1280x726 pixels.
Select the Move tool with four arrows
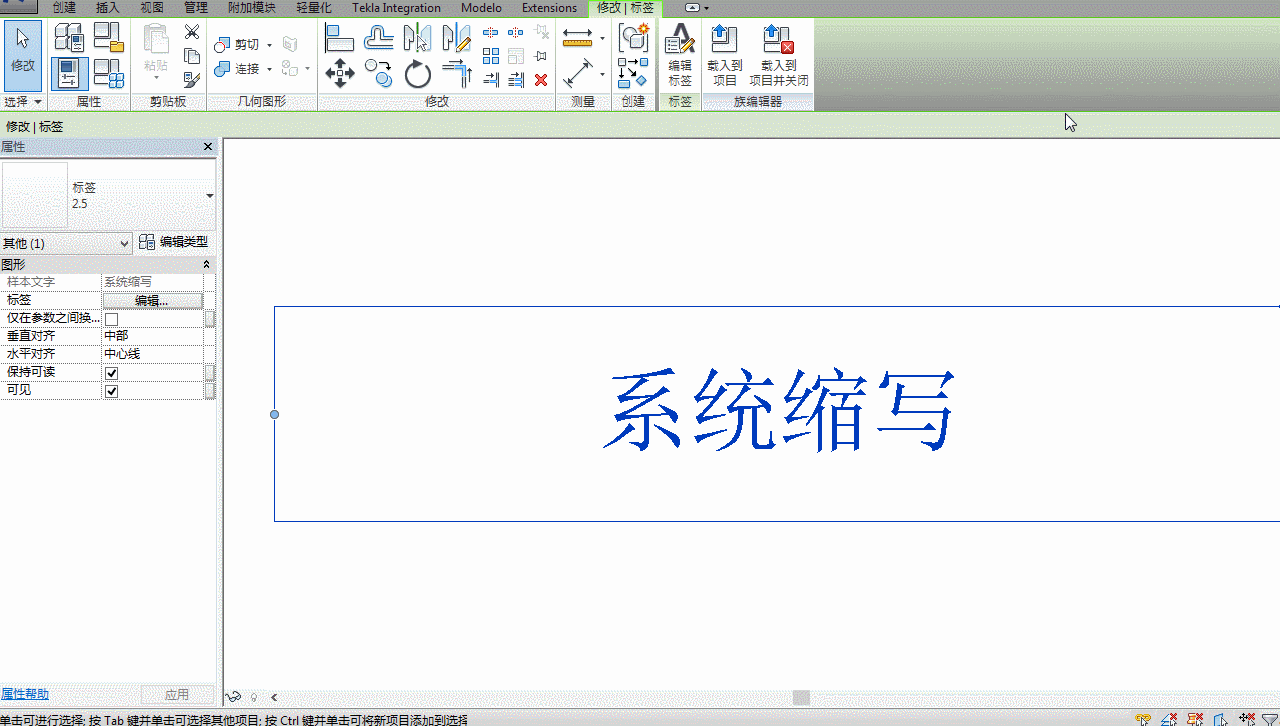pyautogui.click(x=340, y=73)
